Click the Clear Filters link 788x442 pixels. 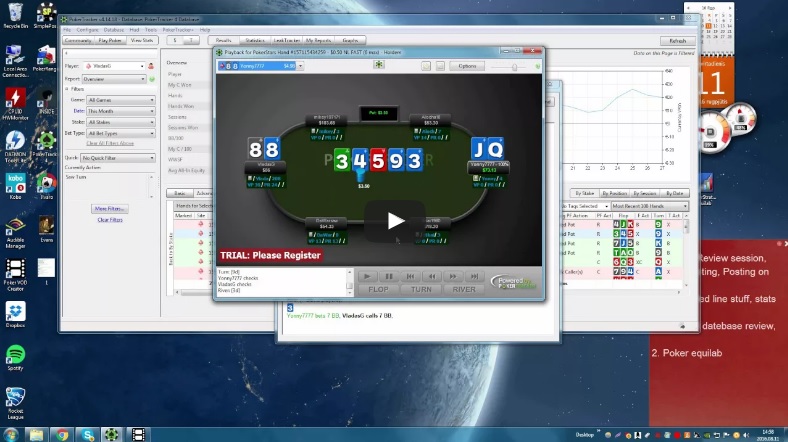click(110, 219)
